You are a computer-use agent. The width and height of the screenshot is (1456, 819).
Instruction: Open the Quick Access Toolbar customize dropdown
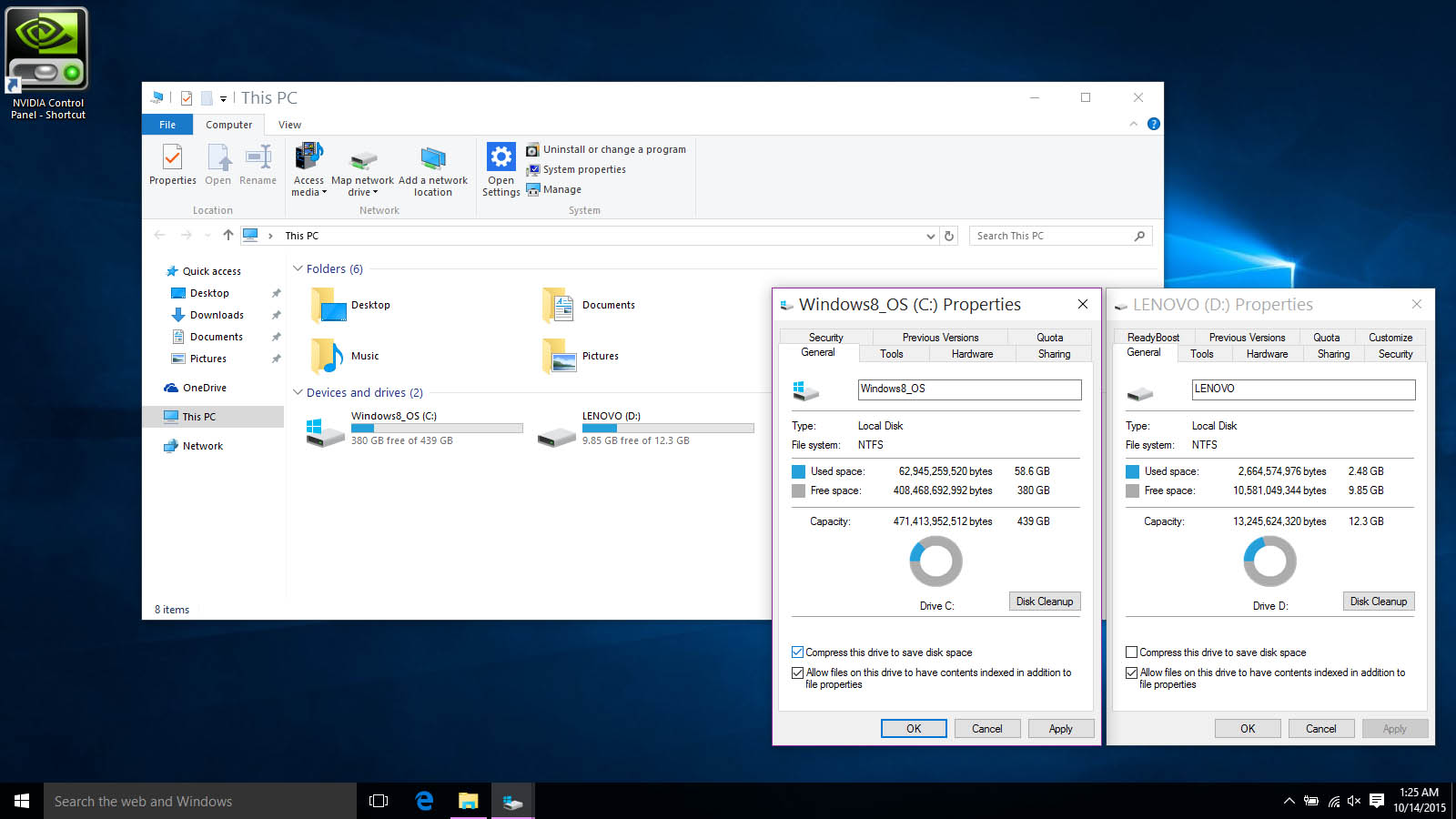point(223,98)
